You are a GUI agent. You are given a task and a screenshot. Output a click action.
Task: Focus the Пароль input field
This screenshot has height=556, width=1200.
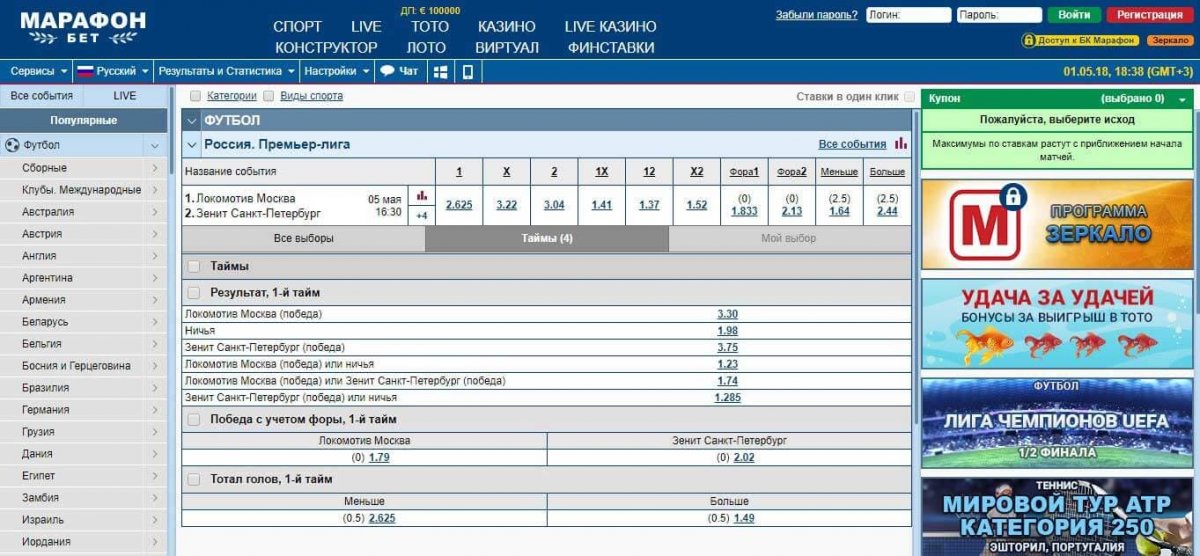pos(999,15)
